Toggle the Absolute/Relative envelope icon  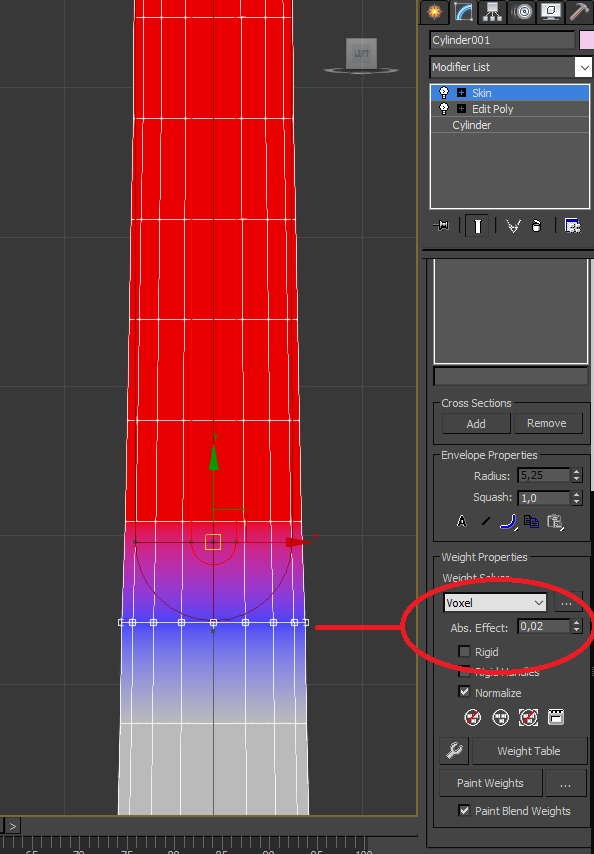coord(461,522)
